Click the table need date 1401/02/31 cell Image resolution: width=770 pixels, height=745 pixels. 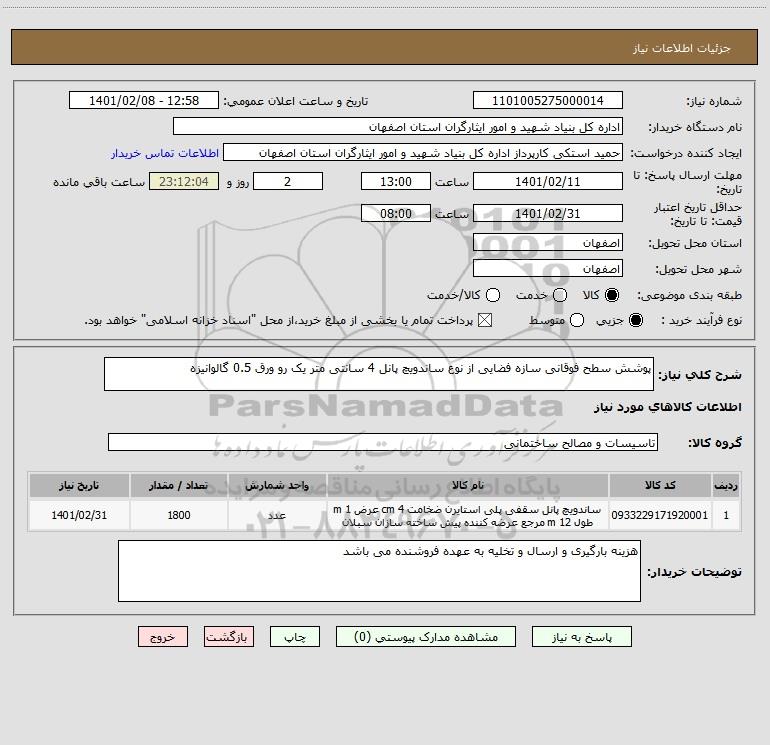(x=79, y=515)
